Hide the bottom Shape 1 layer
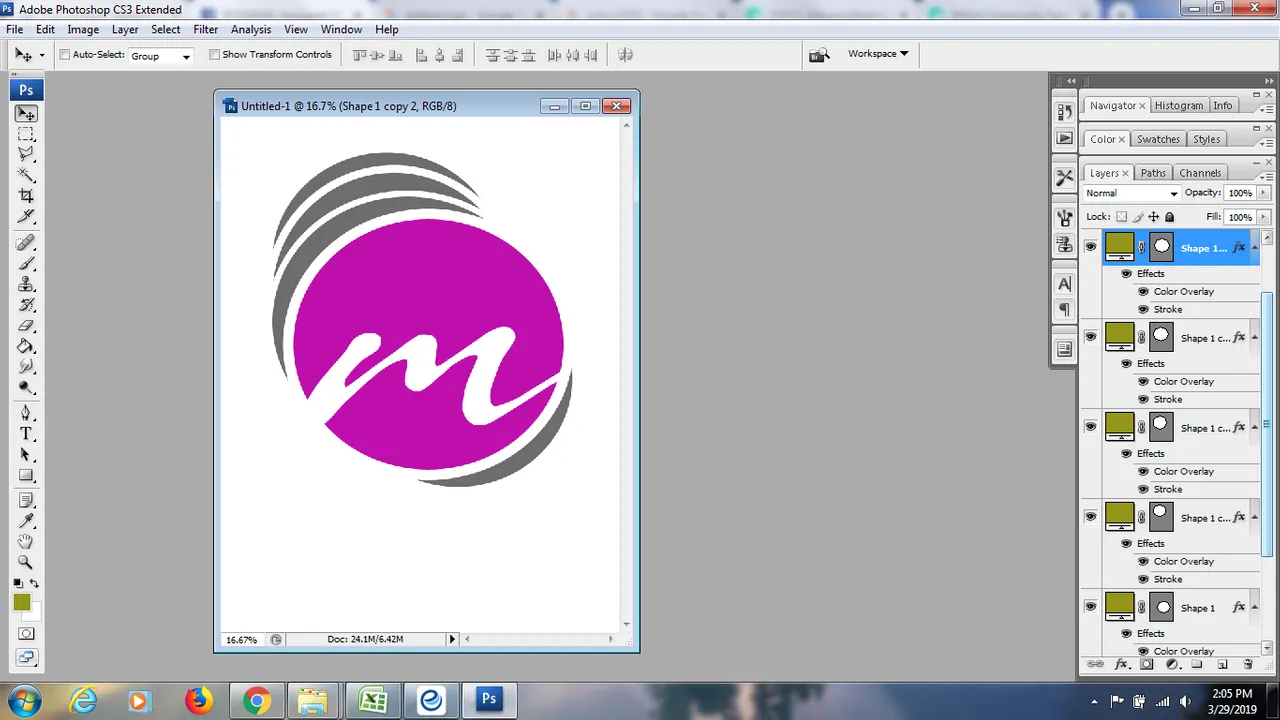This screenshot has width=1280, height=720. [1091, 607]
